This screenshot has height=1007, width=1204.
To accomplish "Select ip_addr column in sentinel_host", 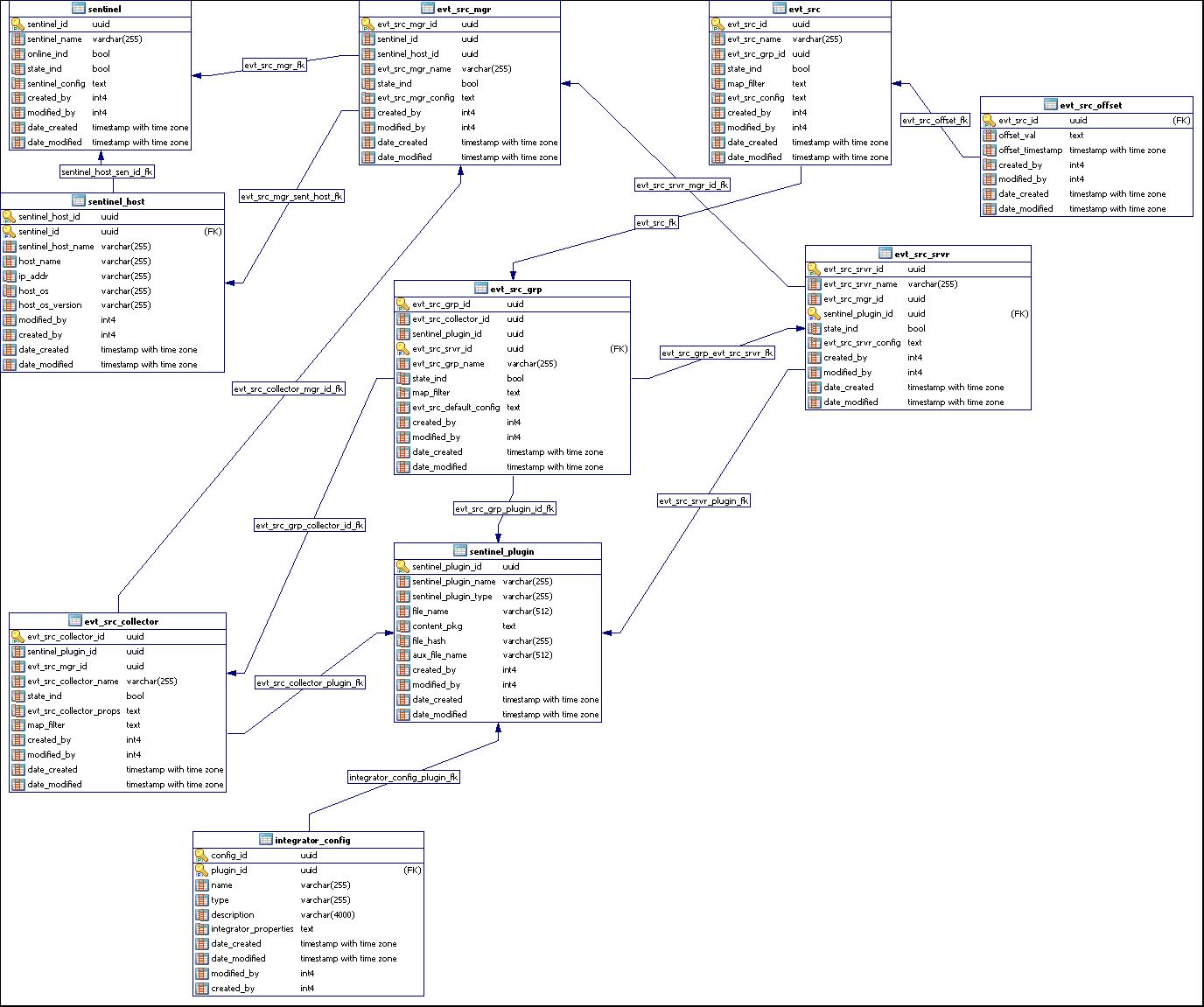I will pos(33,276).
